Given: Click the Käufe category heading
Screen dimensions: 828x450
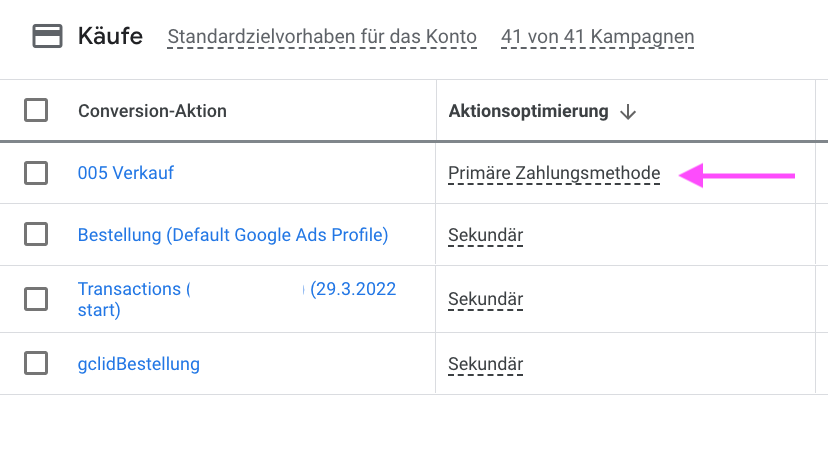Looking at the screenshot, I should (110, 36).
